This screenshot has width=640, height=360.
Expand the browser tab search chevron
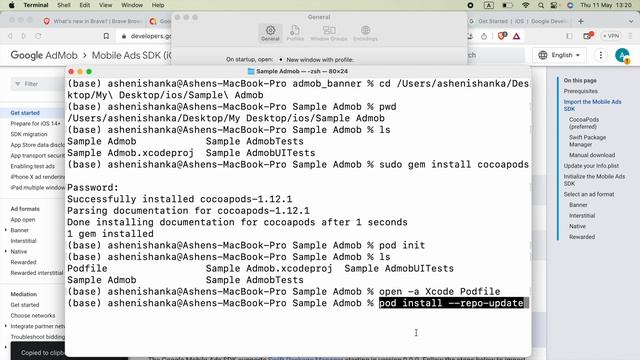coord(631,21)
